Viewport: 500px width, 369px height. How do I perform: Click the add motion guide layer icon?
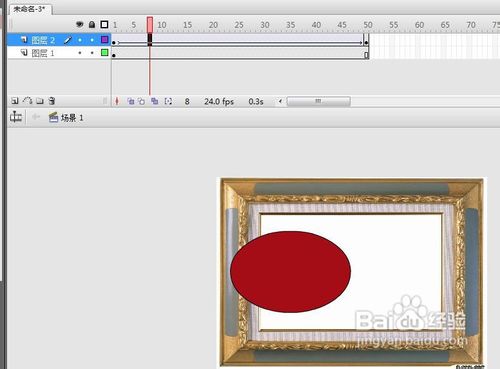27,101
